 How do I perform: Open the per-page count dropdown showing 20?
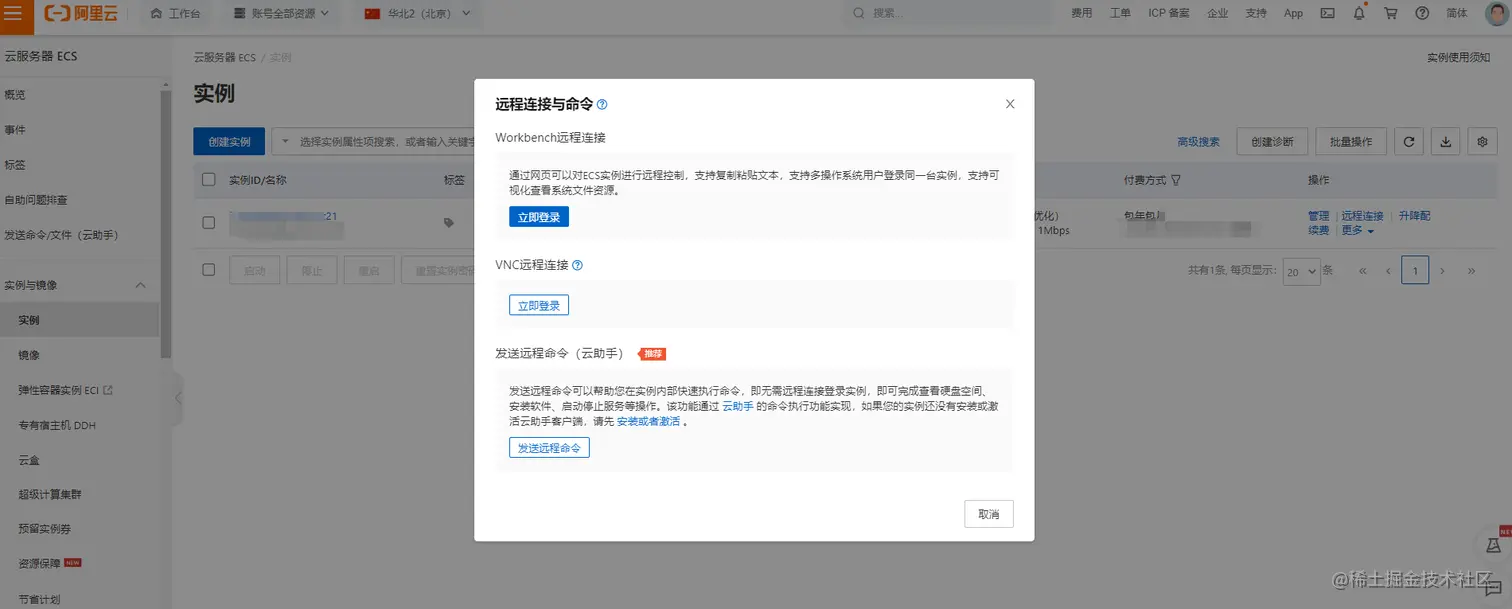1301,271
